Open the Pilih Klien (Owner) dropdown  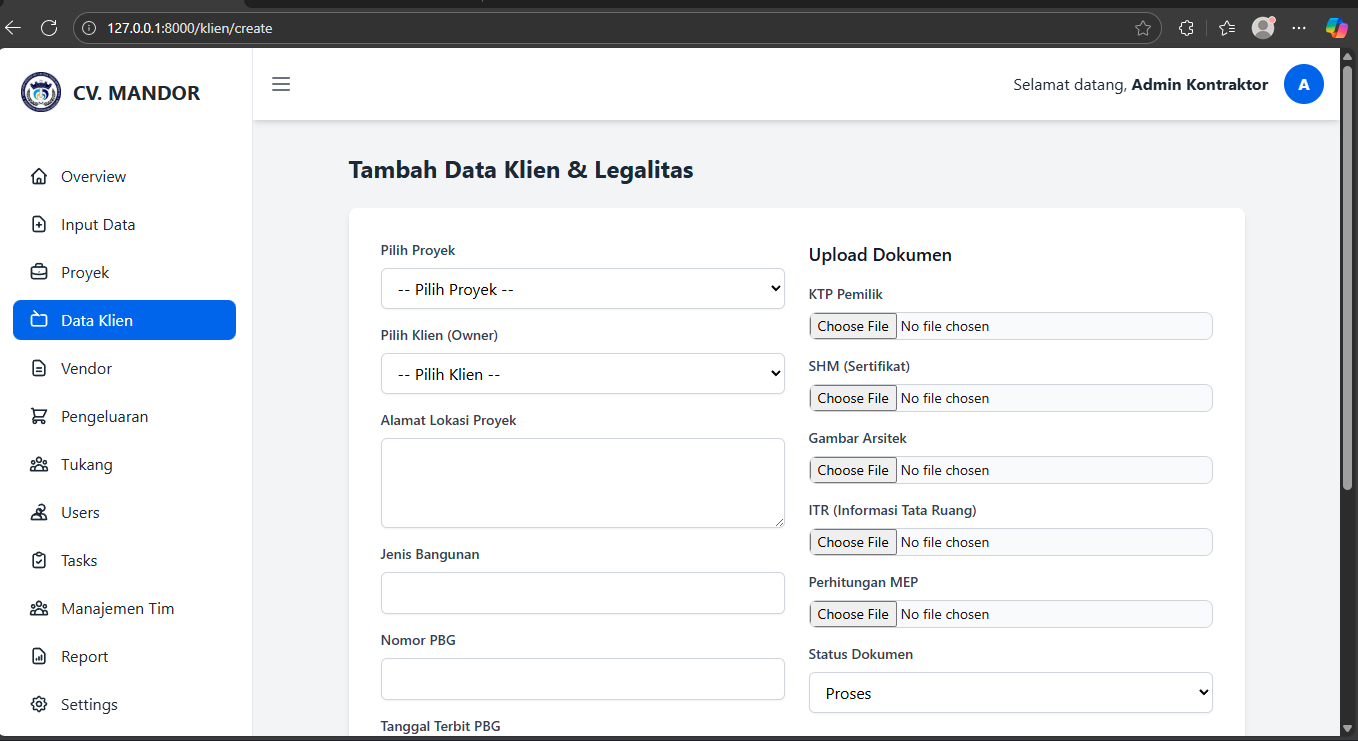pos(582,374)
